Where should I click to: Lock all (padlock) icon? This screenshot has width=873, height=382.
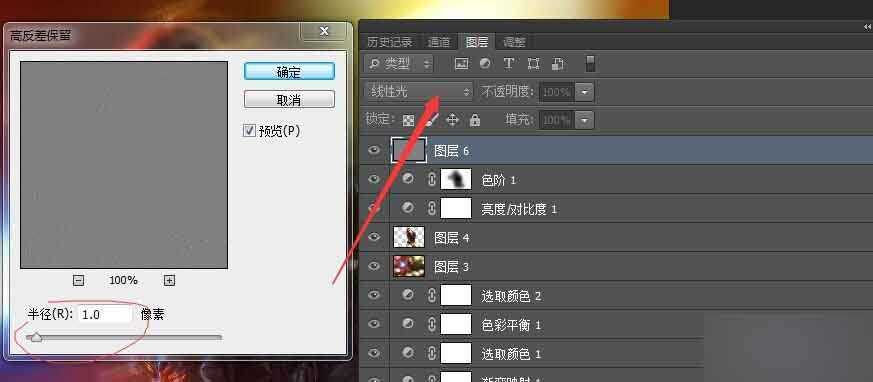click(475, 120)
